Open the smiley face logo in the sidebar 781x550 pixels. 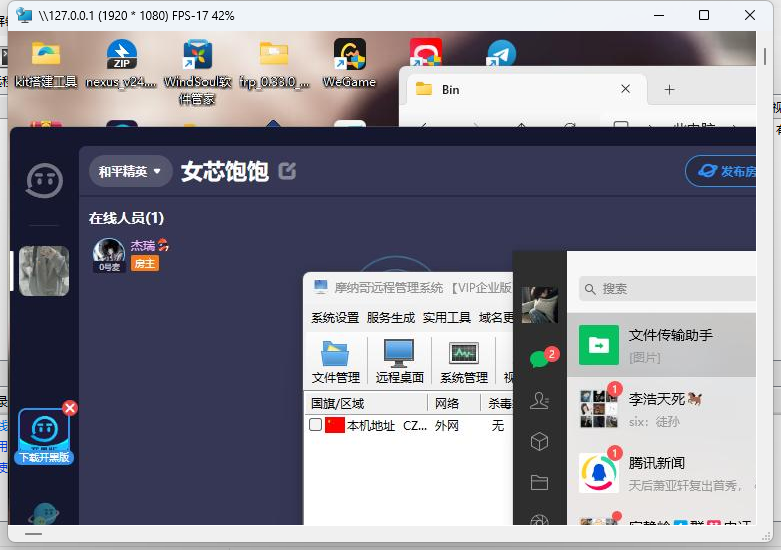tap(44, 180)
